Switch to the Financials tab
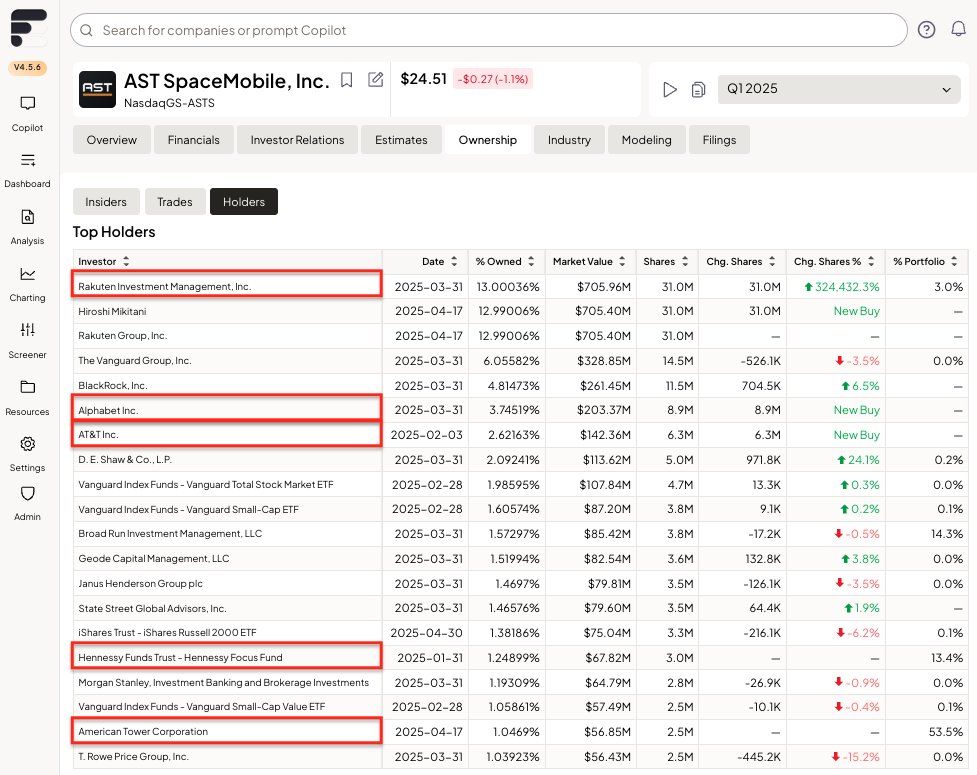This screenshot has width=977, height=775. pyautogui.click(x=194, y=140)
